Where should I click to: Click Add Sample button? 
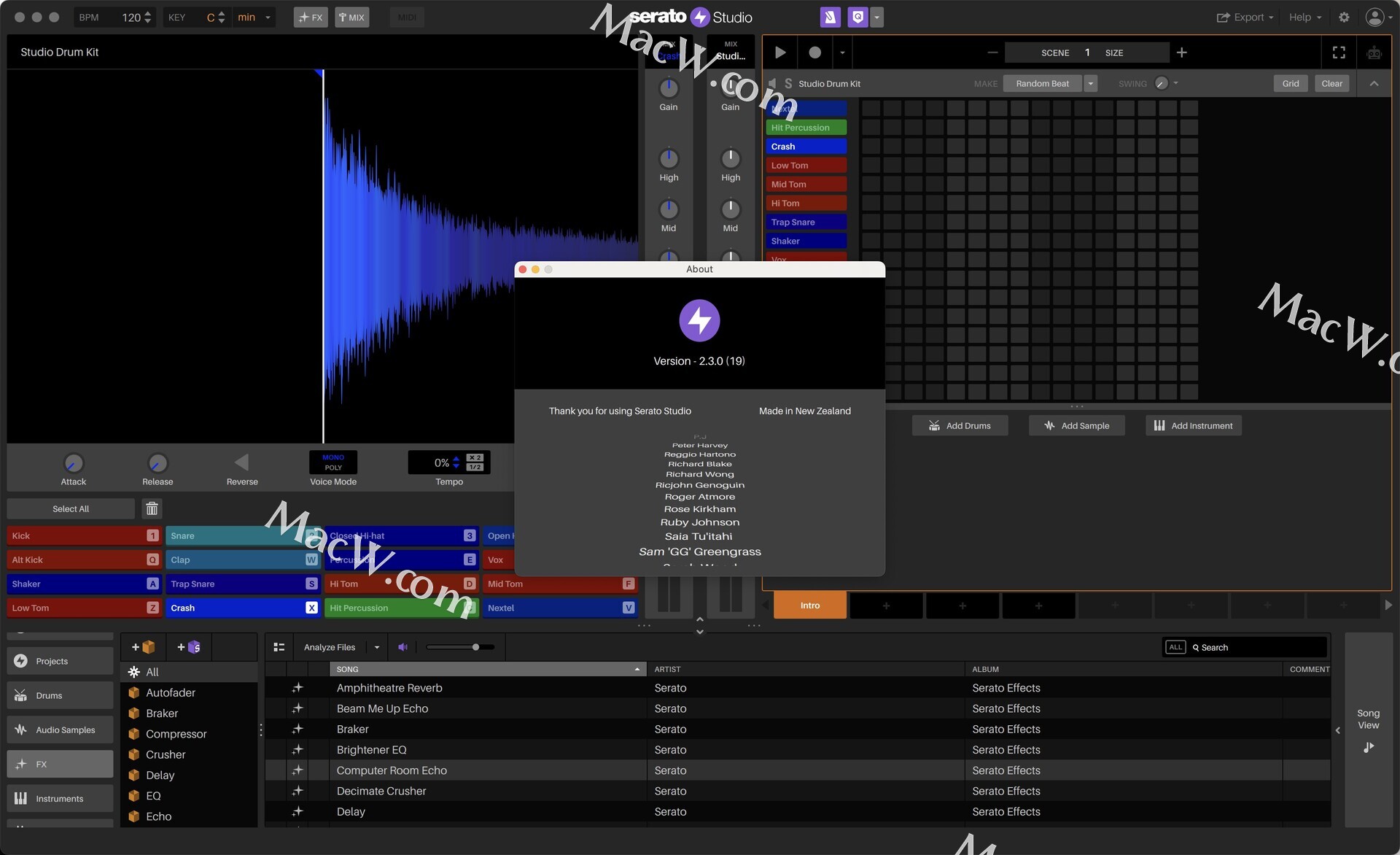[x=1076, y=426]
